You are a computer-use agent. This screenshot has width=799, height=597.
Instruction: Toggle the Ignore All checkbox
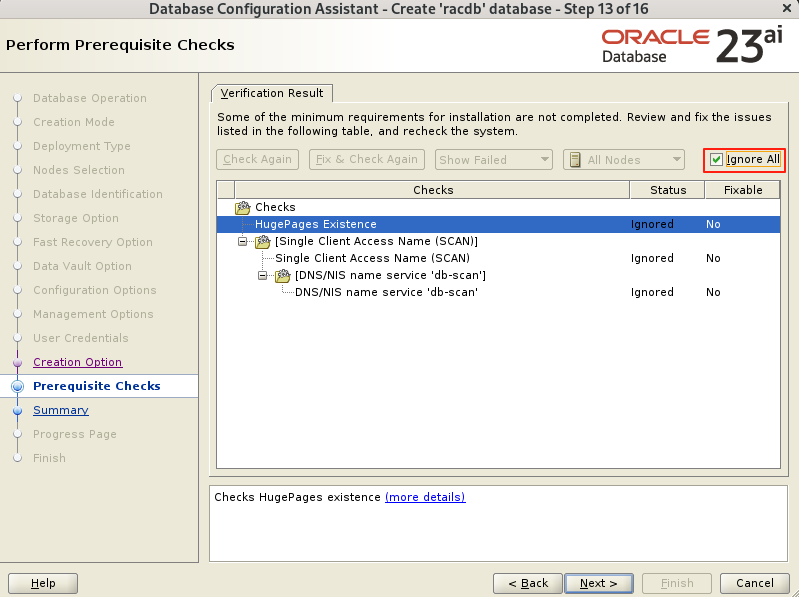pyautogui.click(x=716, y=159)
